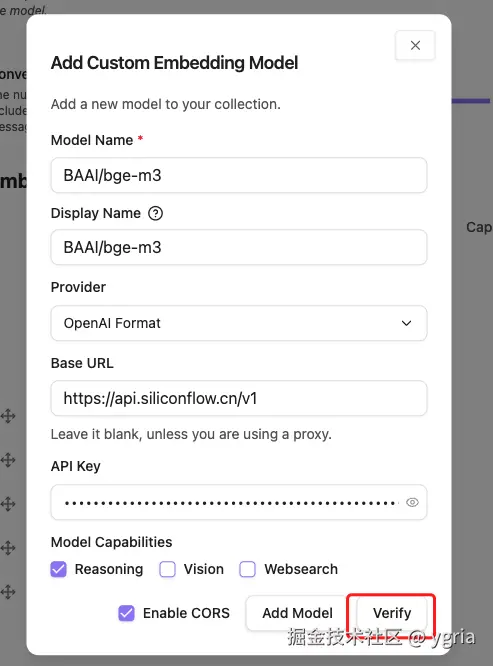Click the topmost move handle behind the dialog
Screen dimensions: 493x666
(8, 416)
